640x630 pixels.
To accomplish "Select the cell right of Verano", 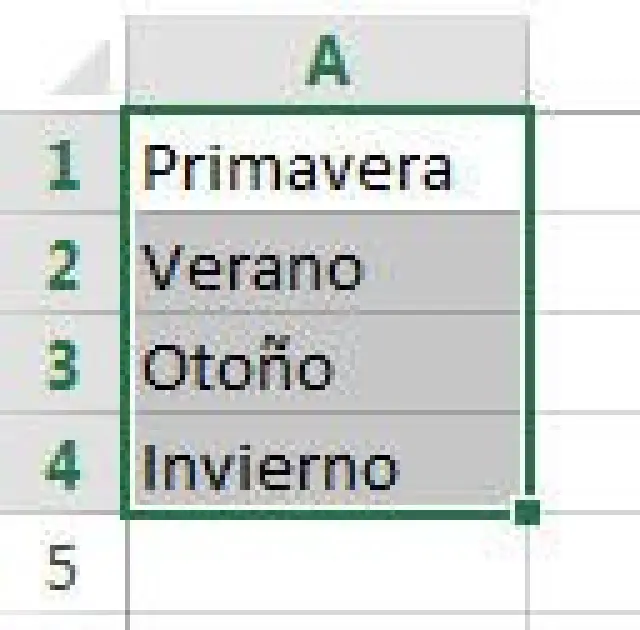I will 587,263.
